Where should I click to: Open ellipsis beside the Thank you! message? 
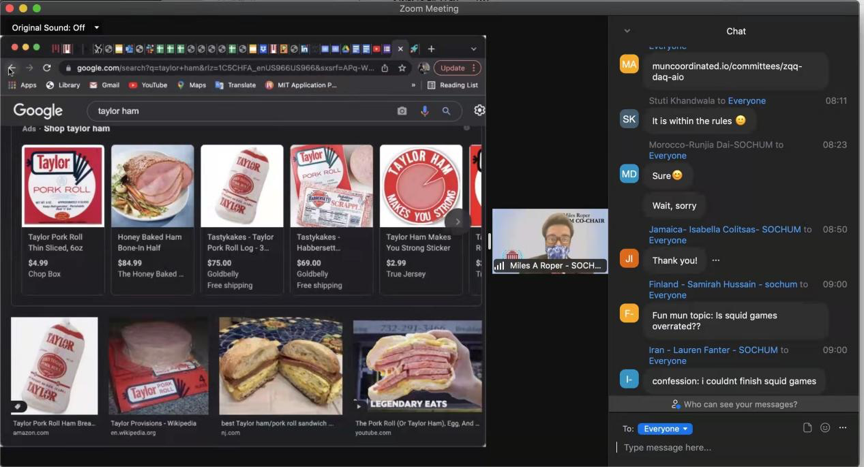click(x=715, y=260)
